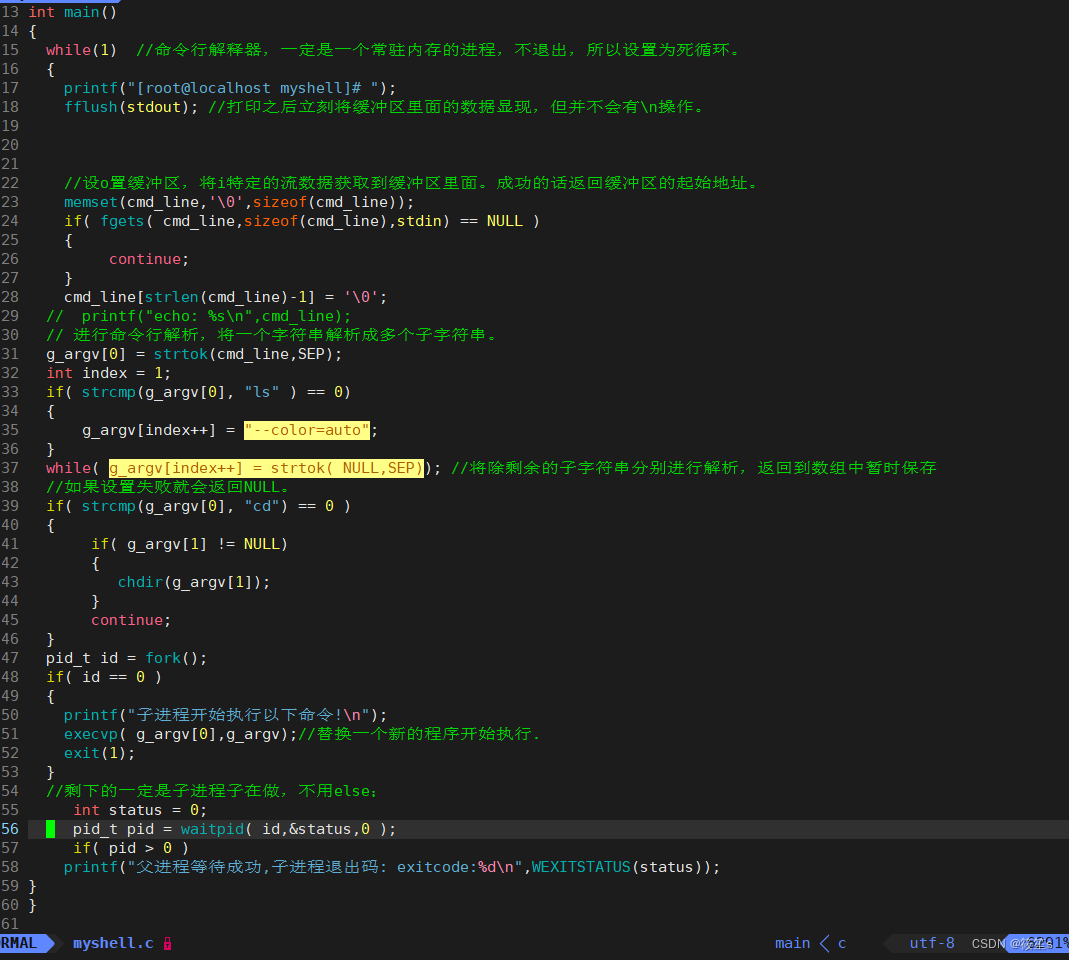Click commented printf echo on line 29
The height and width of the screenshot is (960, 1069).
198,316
